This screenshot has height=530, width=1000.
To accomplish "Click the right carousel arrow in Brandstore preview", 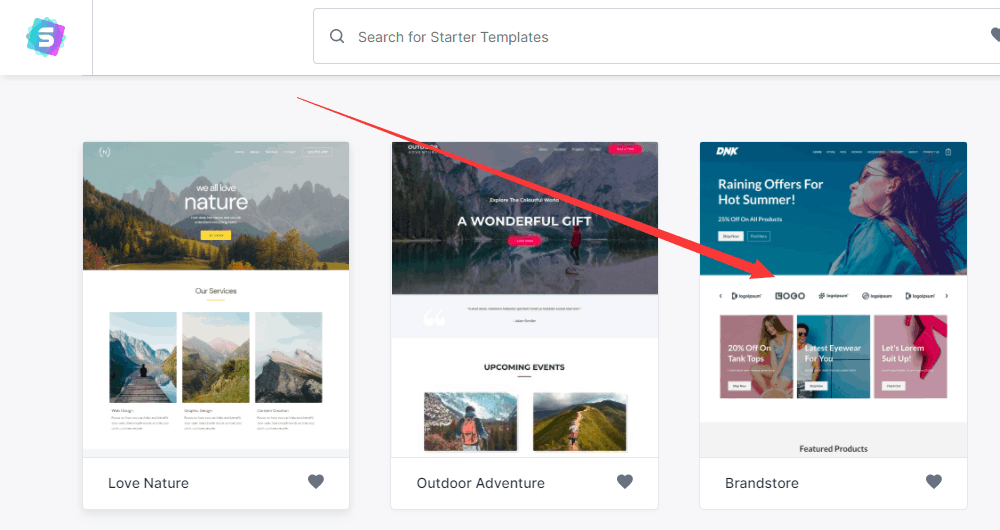I will pyautogui.click(x=946, y=296).
